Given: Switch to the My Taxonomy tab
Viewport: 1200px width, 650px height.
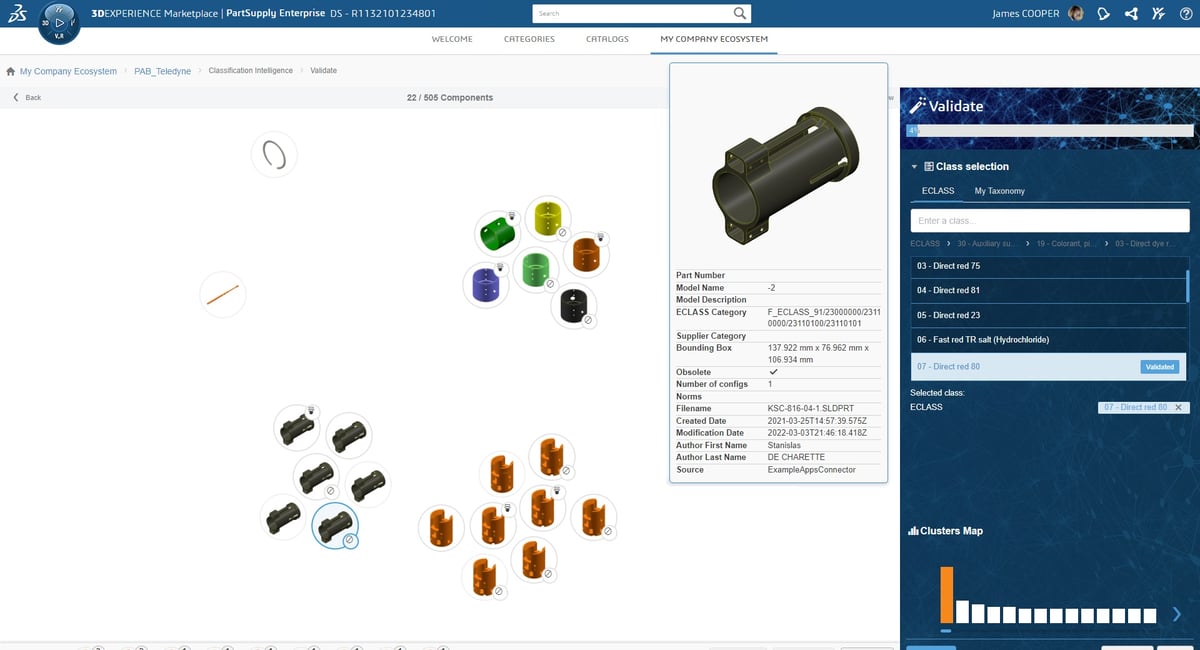Looking at the screenshot, I should 999,190.
